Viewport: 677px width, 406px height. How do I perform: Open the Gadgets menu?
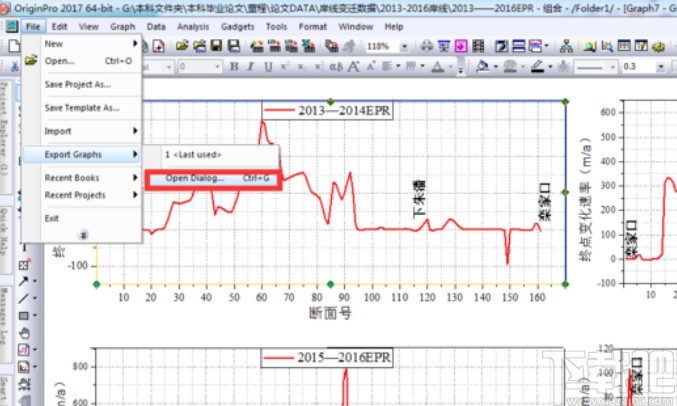coord(237,27)
